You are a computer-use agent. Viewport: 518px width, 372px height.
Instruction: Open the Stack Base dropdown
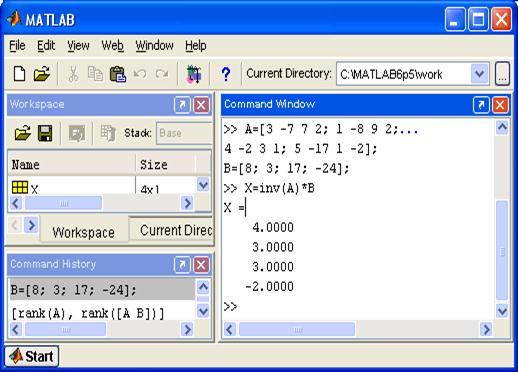pos(184,133)
